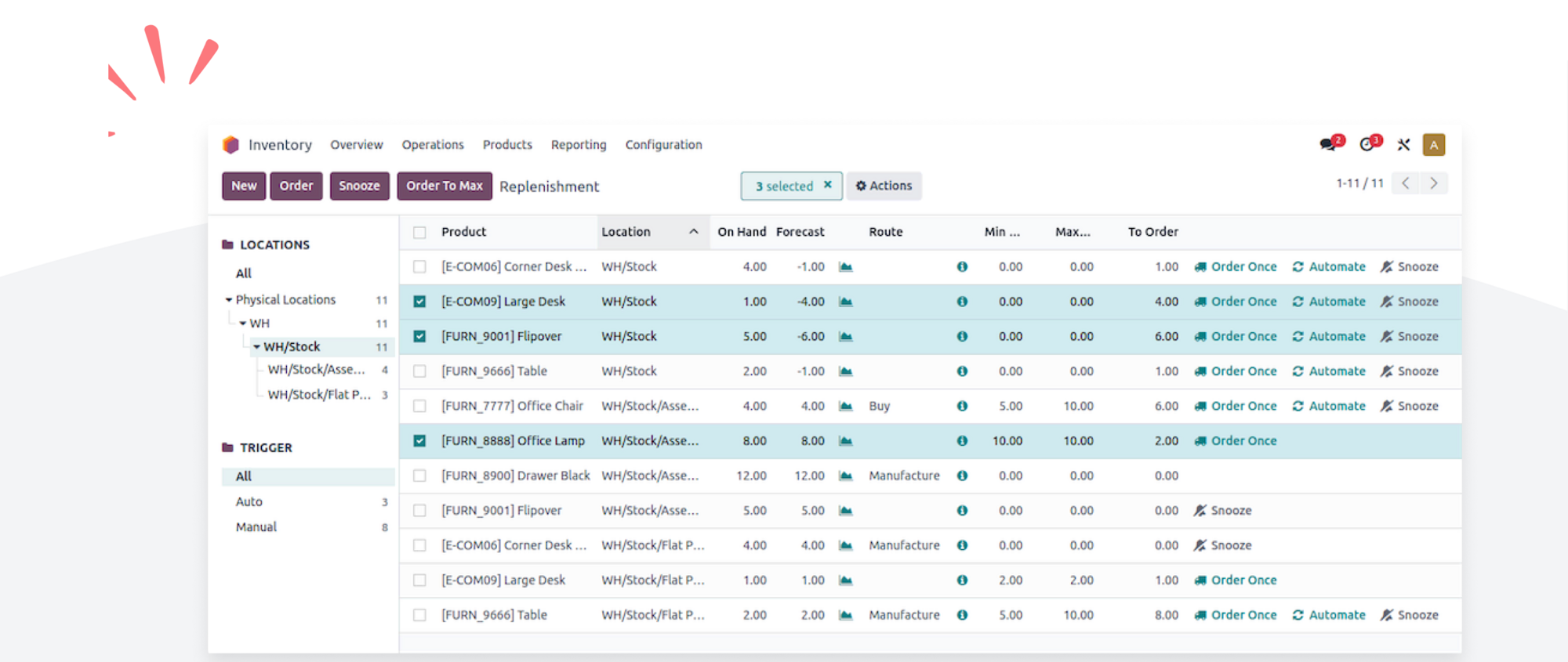Click the LOCATIONS folder icon

(x=228, y=244)
